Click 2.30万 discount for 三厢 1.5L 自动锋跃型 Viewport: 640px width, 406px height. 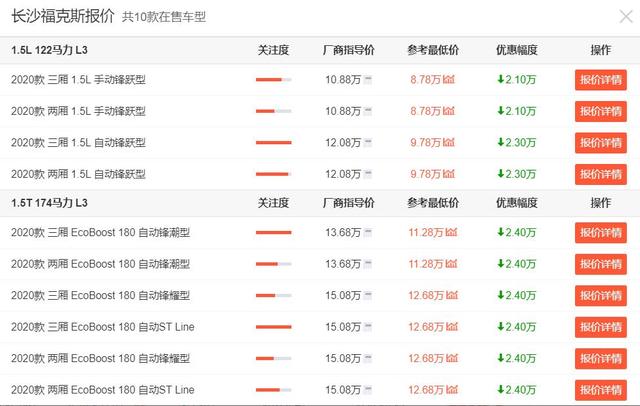click(516, 142)
